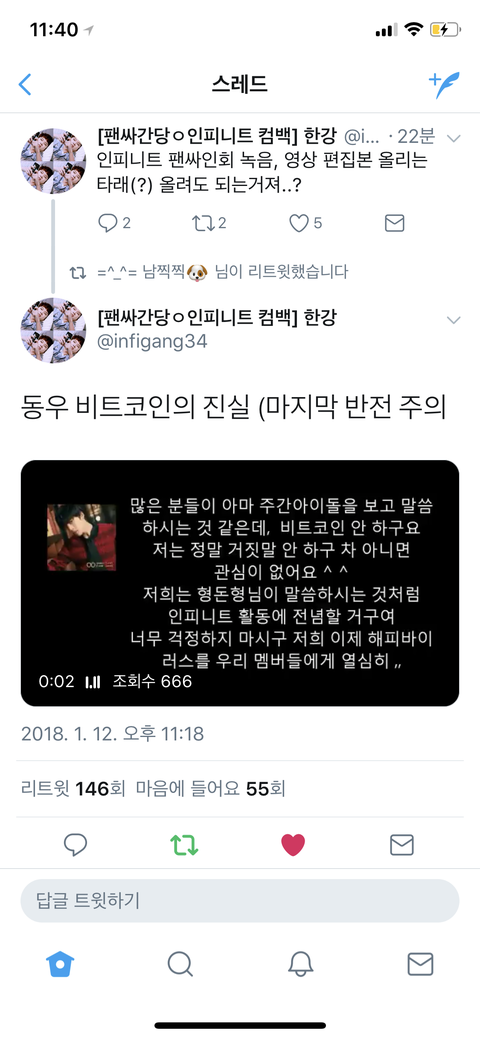This screenshot has height=1039, width=480.
Task: View the 리트윗 146회 retweet list
Action: (x=73, y=789)
